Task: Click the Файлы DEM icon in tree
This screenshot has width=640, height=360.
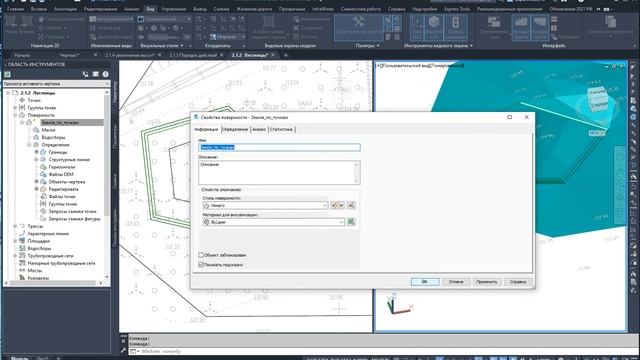Action: point(43,174)
